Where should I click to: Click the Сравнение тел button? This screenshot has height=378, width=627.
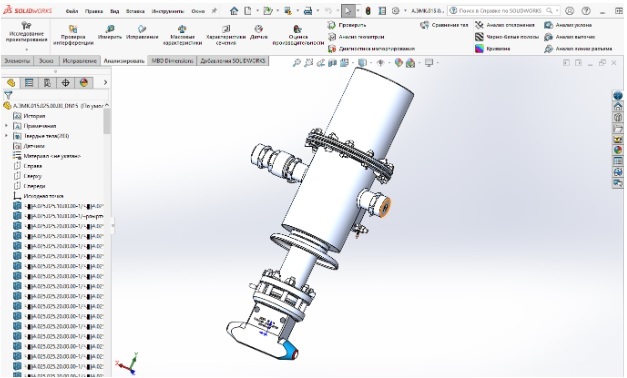tap(444, 25)
